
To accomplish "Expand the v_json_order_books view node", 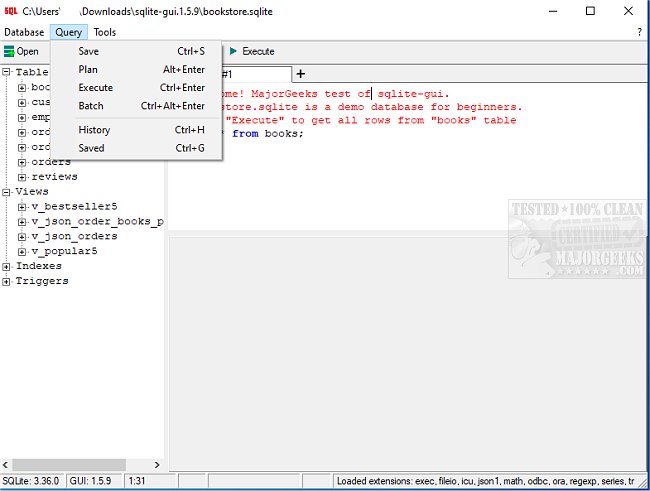I will (22, 222).
